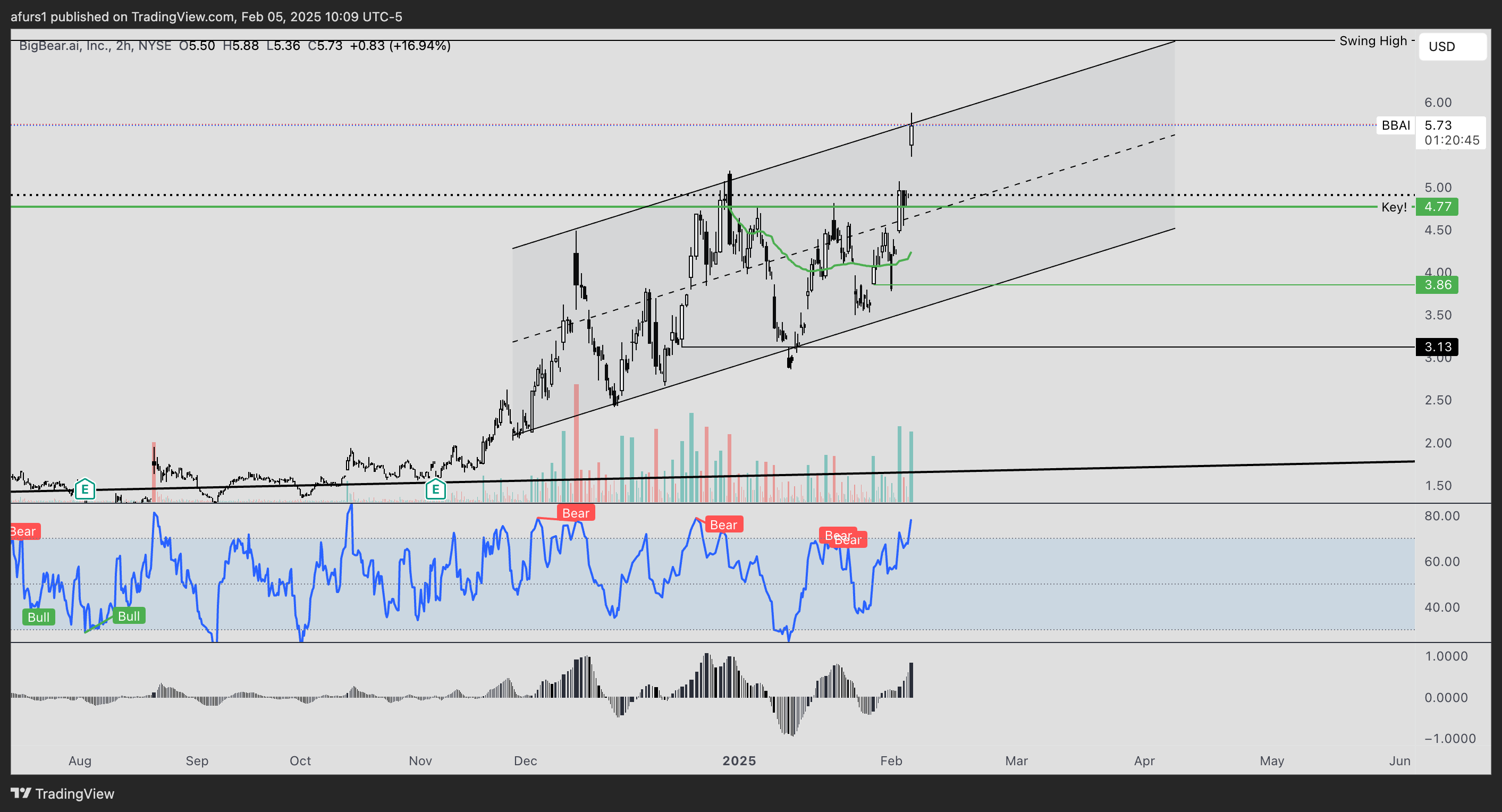Click the 3.50 price axis label
The image size is (1502, 812).
(x=1438, y=315)
